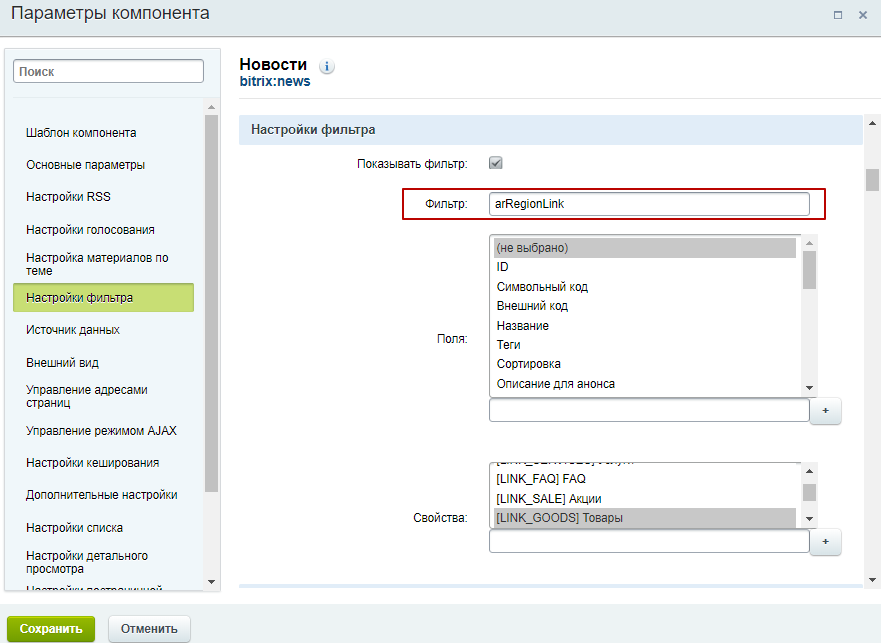Click the main panel scrollbar thumb
This screenshot has height=643, width=881.
point(872,180)
